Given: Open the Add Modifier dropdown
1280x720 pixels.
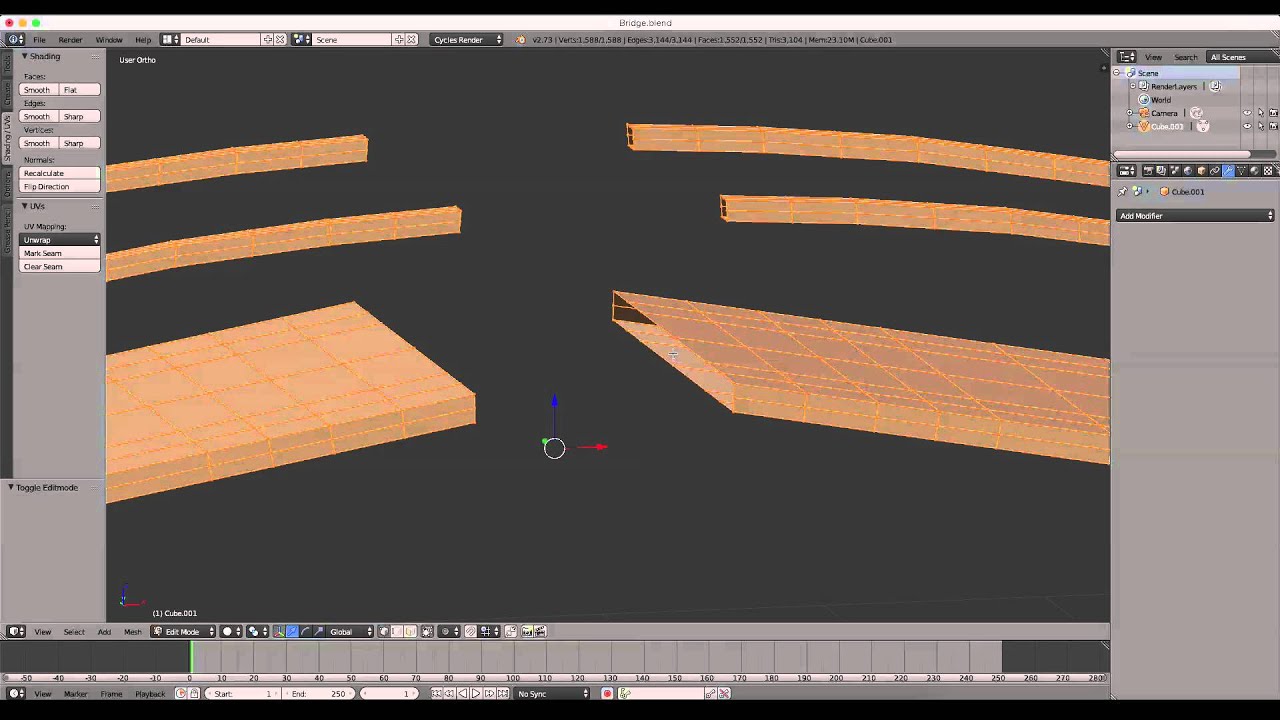Looking at the screenshot, I should click(1196, 216).
